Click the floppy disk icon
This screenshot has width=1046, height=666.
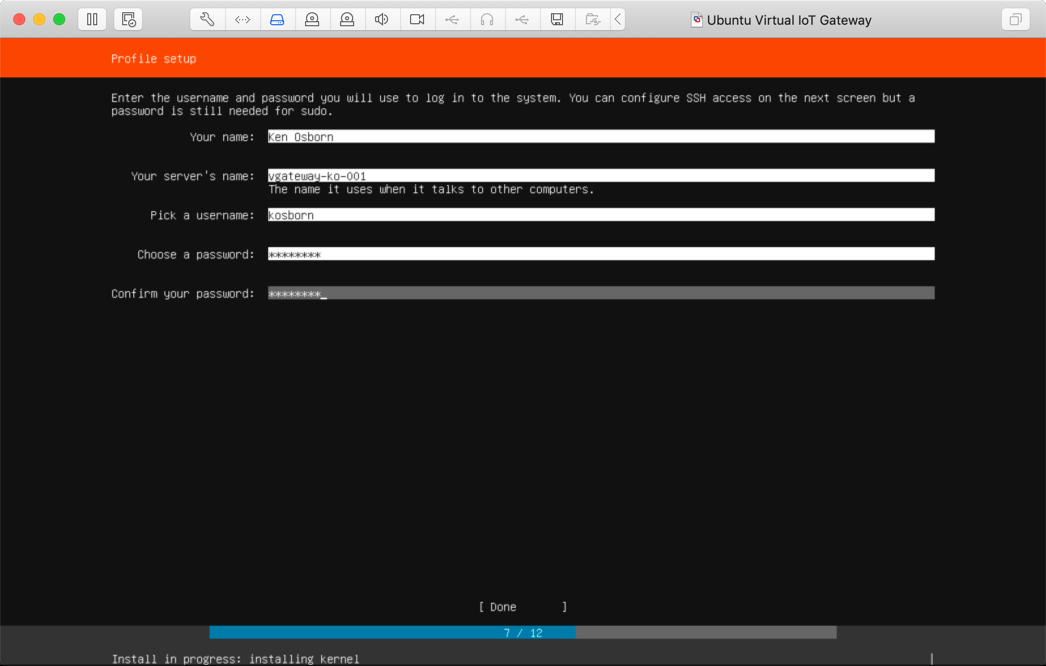tap(557, 19)
